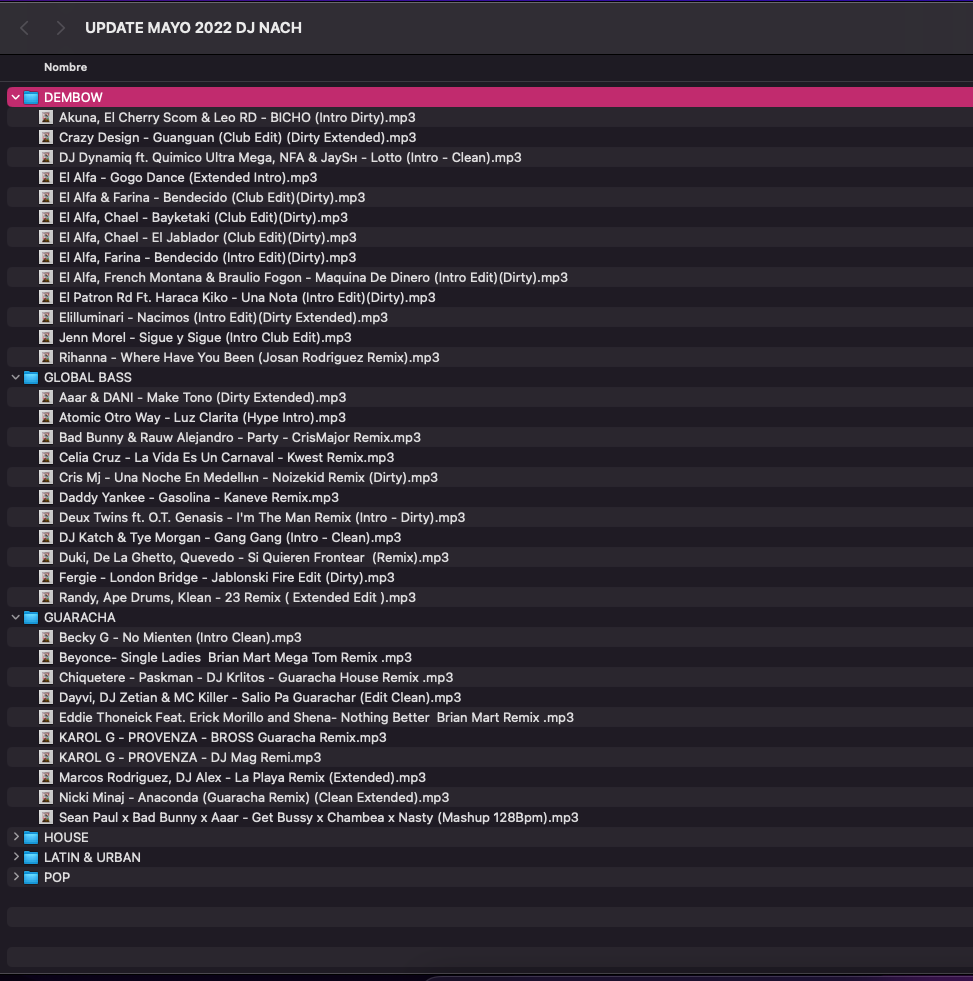Click mp3 icon of Akuna BICHO track
The height and width of the screenshot is (981, 973).
pyautogui.click(x=46, y=117)
